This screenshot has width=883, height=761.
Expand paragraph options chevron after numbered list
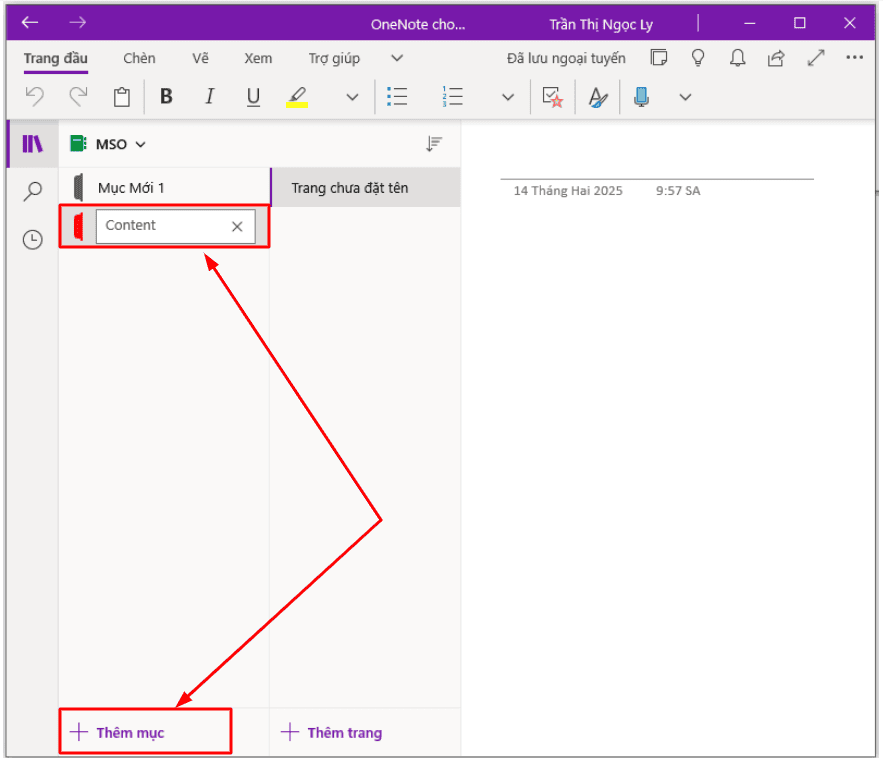coord(508,97)
